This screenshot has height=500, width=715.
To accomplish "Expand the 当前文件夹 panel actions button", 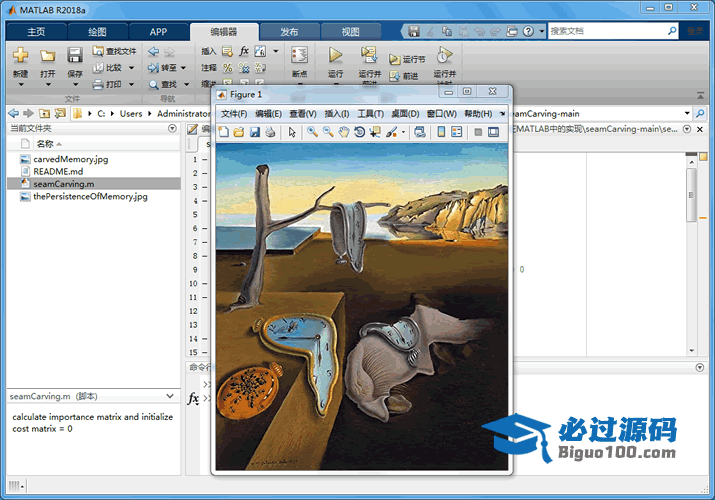I will click(x=172, y=128).
